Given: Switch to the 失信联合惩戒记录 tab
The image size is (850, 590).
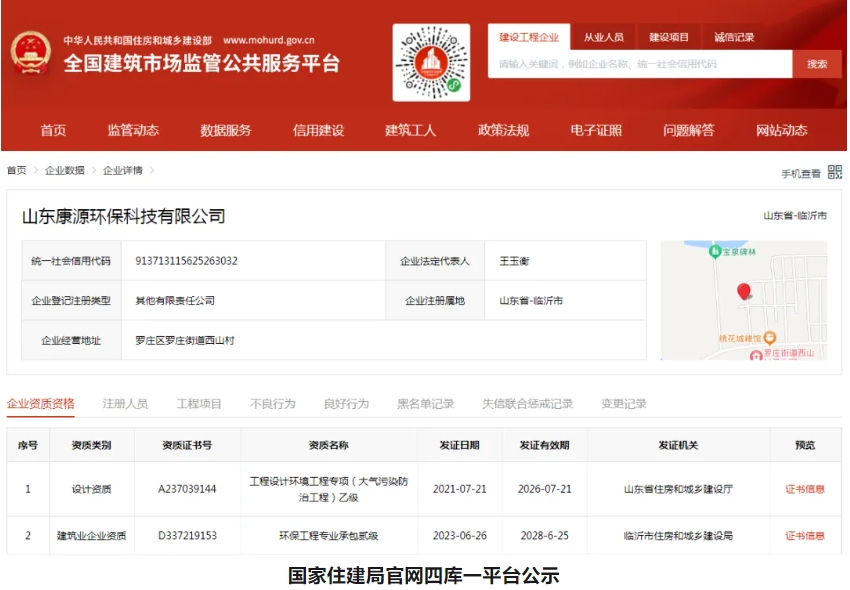Looking at the screenshot, I should click(x=527, y=403).
